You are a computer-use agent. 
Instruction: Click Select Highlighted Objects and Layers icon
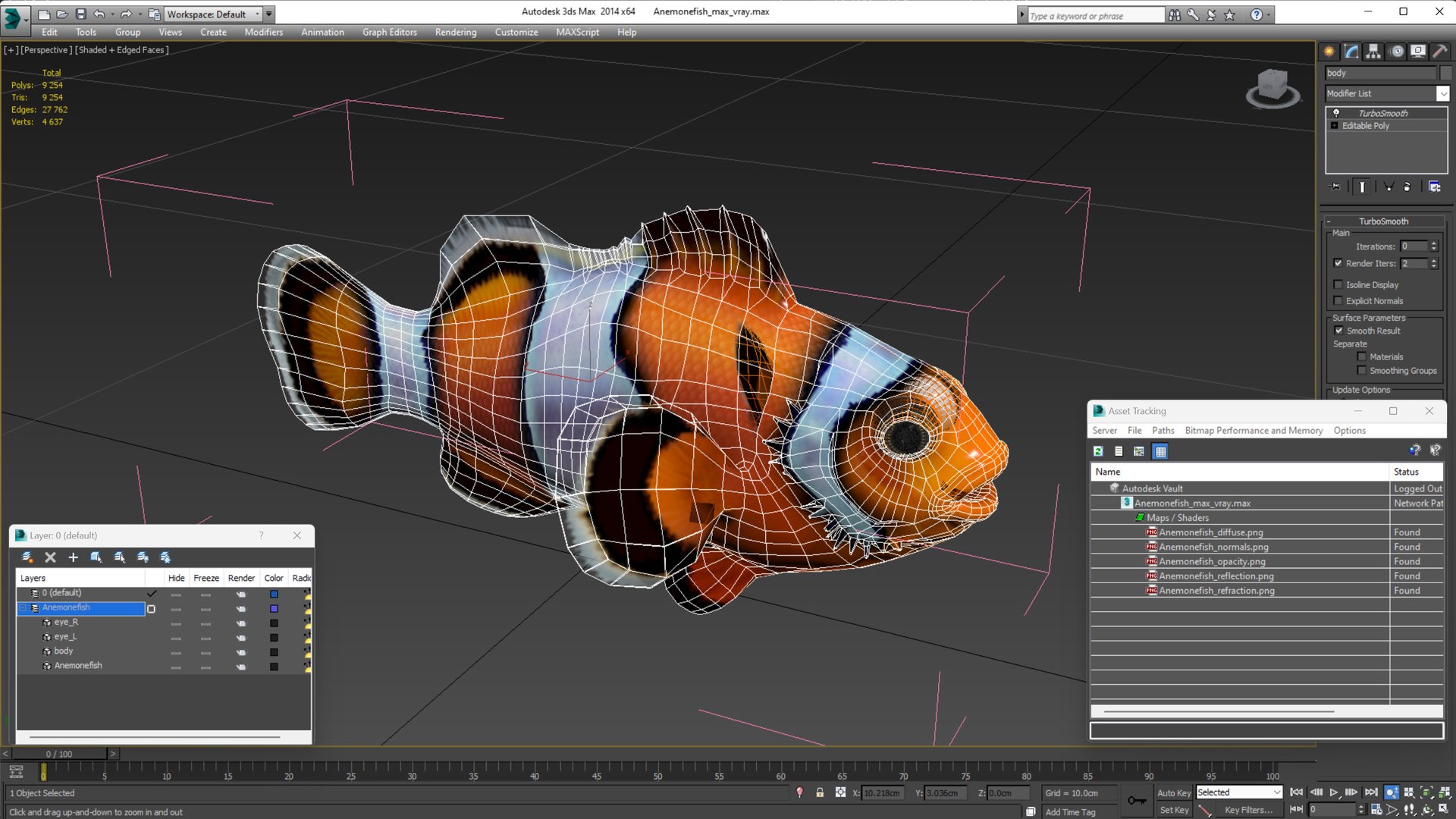[96, 557]
